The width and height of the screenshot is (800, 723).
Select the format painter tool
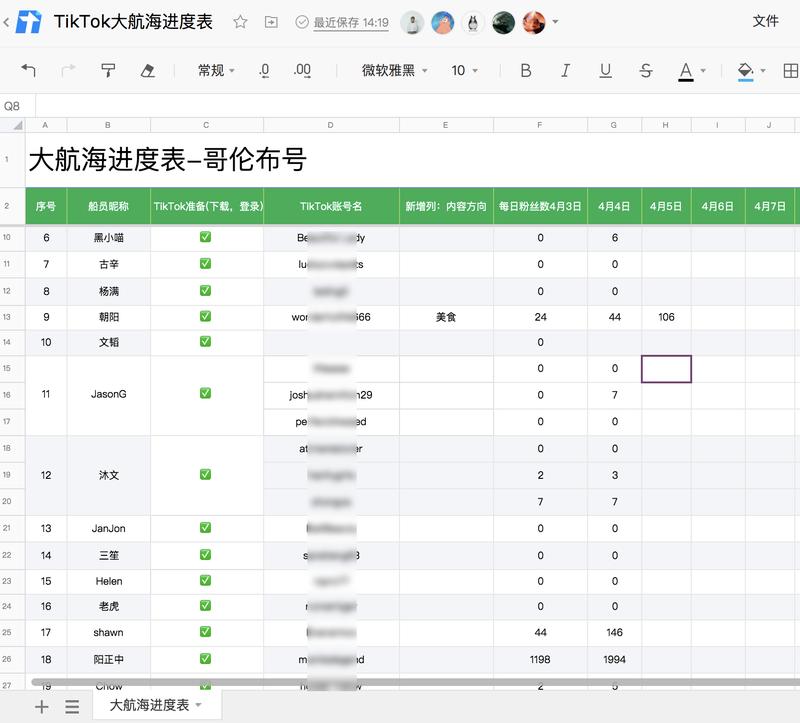[x=108, y=70]
